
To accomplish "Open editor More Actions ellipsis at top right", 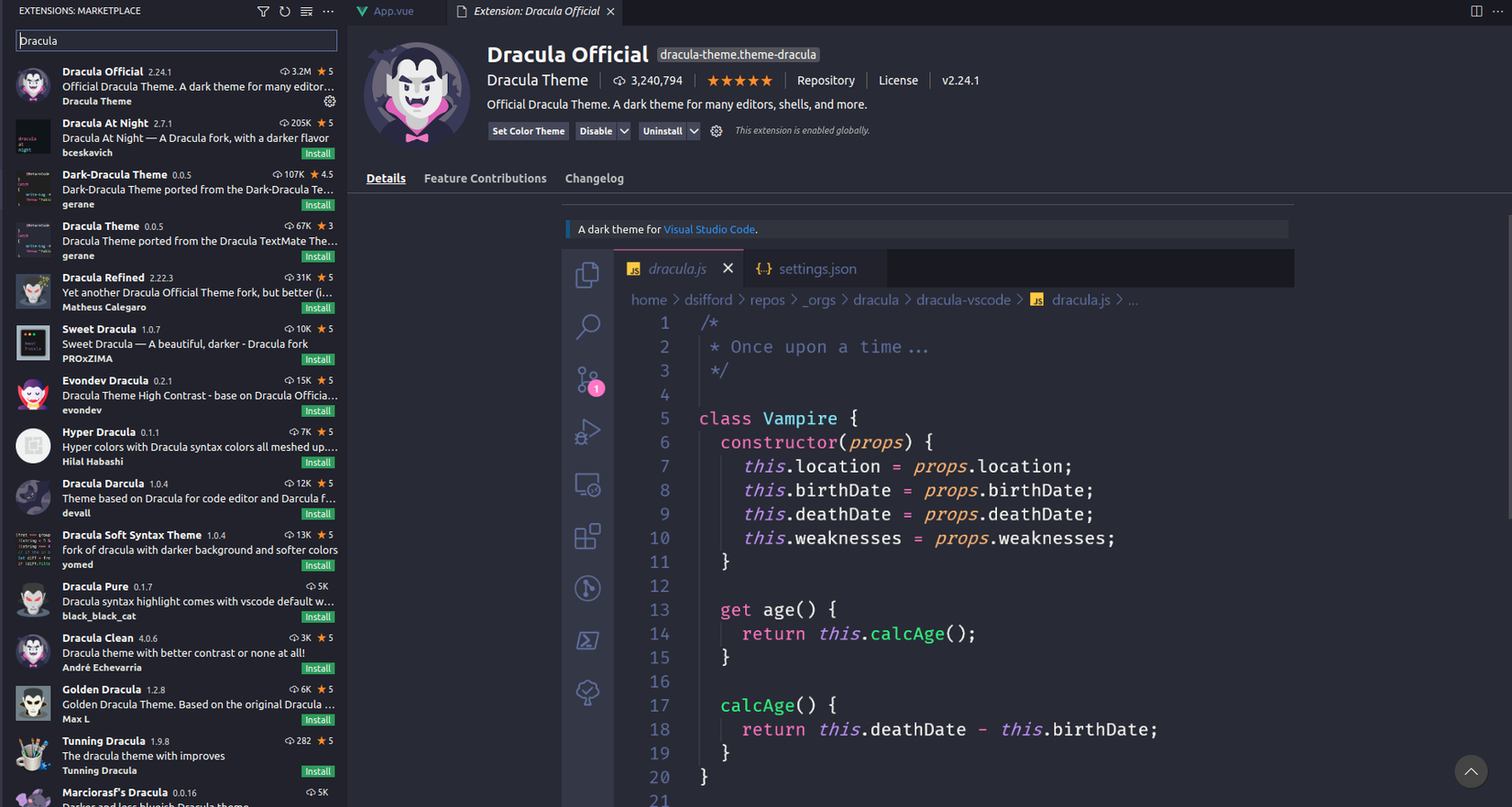I will tap(1498, 12).
